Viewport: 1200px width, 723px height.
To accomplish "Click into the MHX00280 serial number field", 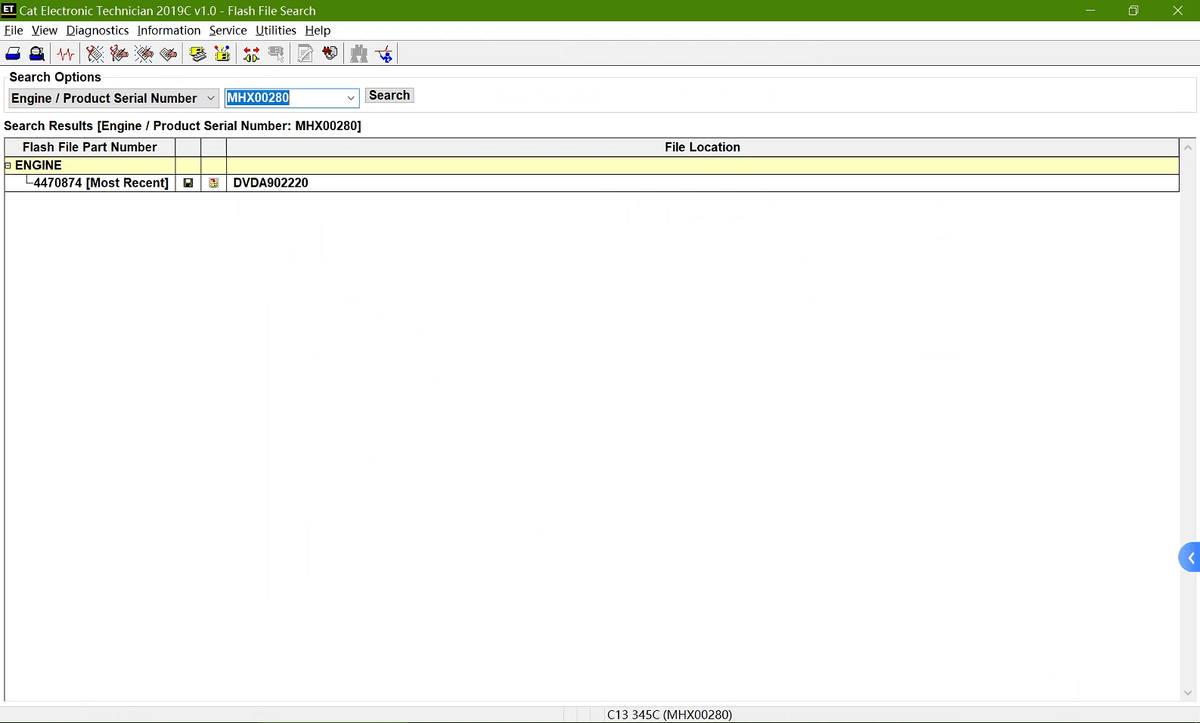I will point(285,98).
